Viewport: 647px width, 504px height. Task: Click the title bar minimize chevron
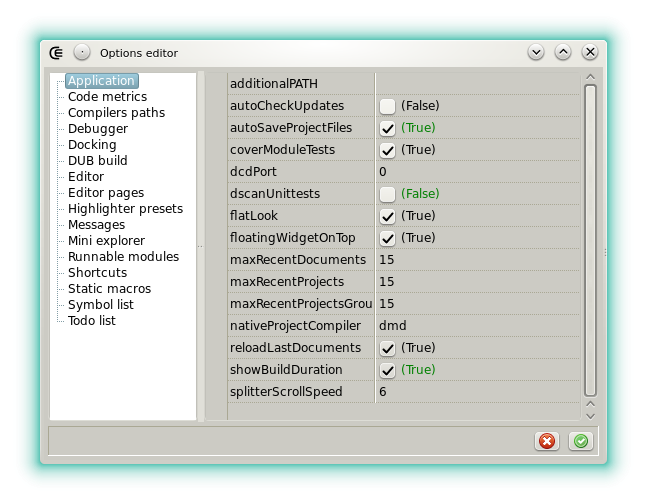(x=536, y=52)
